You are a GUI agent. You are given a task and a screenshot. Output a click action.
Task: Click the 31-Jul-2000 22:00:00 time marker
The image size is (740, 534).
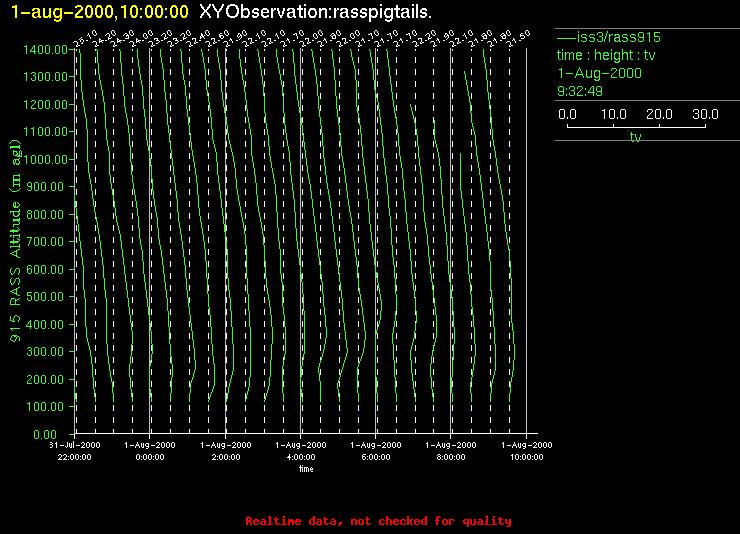click(x=75, y=449)
